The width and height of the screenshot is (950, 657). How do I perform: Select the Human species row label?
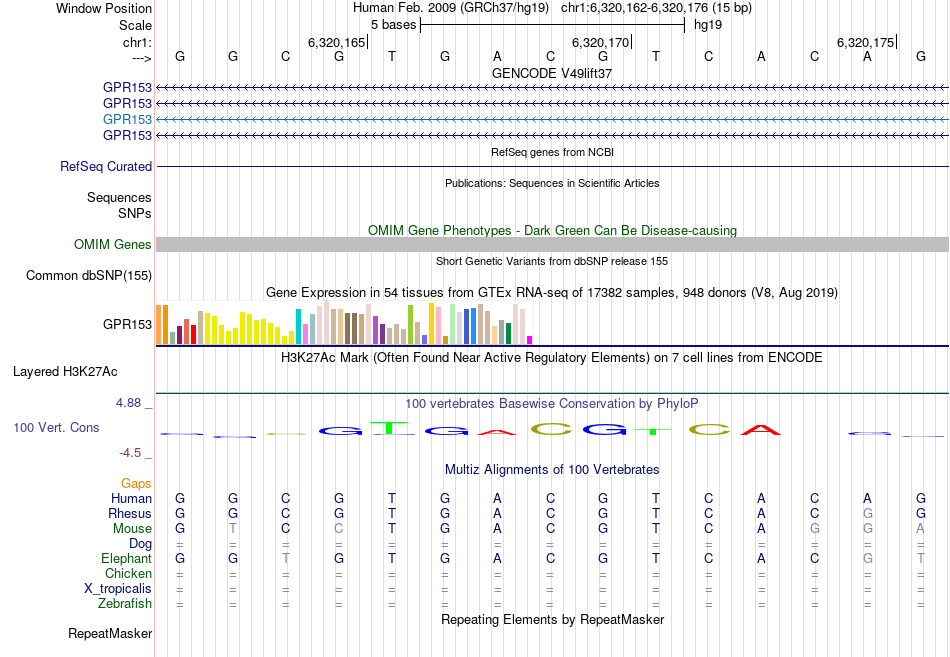(131, 498)
